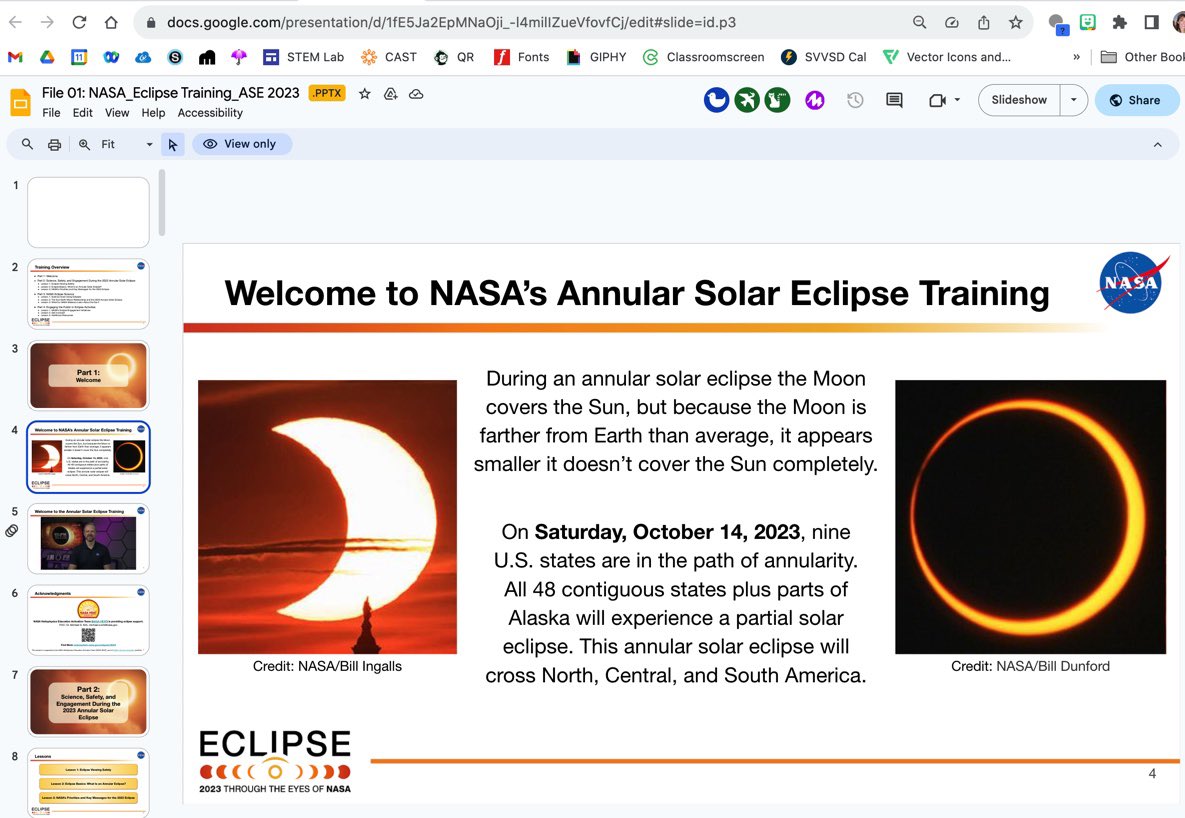The height and width of the screenshot is (818, 1185).
Task: Star the presentation file
Action: [364, 94]
